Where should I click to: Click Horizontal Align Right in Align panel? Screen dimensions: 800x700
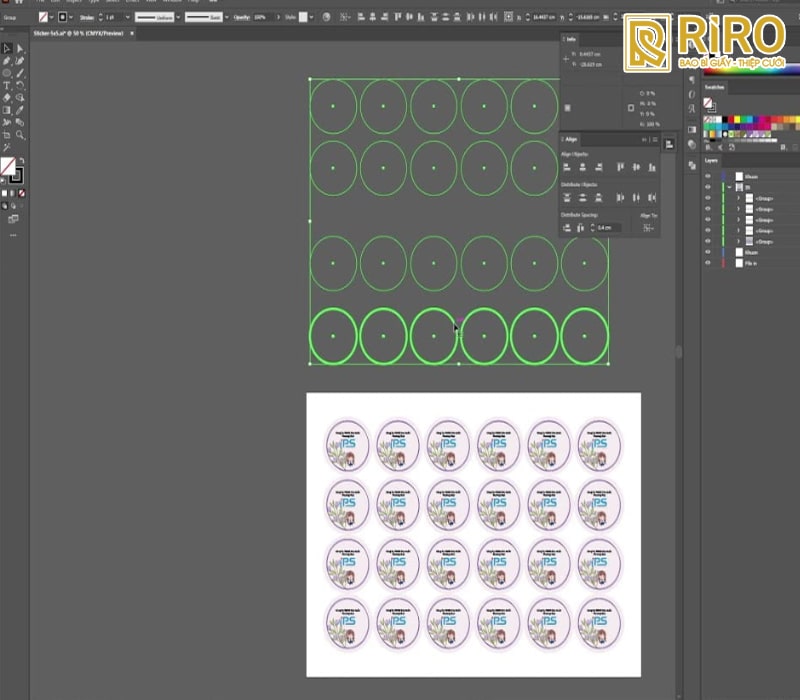pos(599,167)
